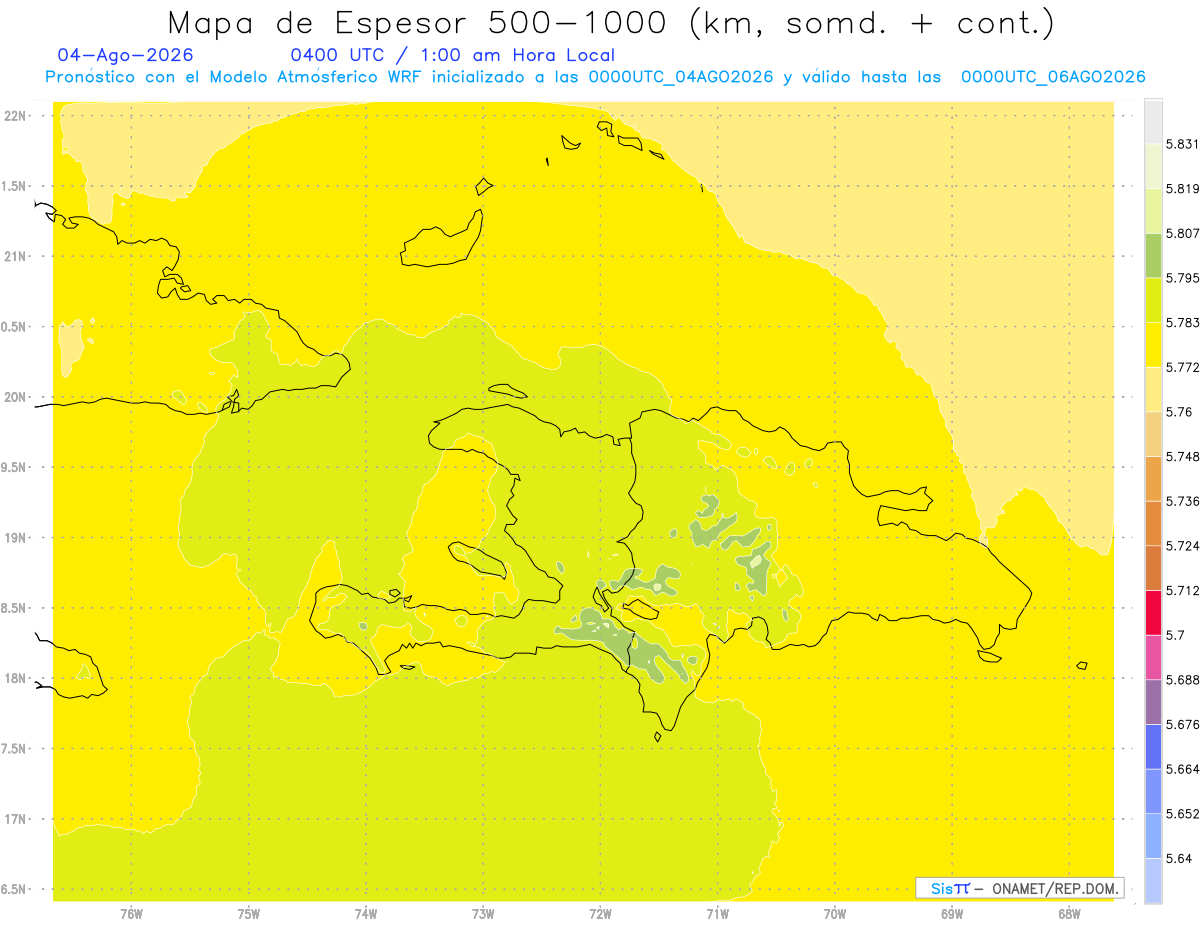Click the pale yellow legend swatch between 5.76 and 5.772

coord(1153,389)
